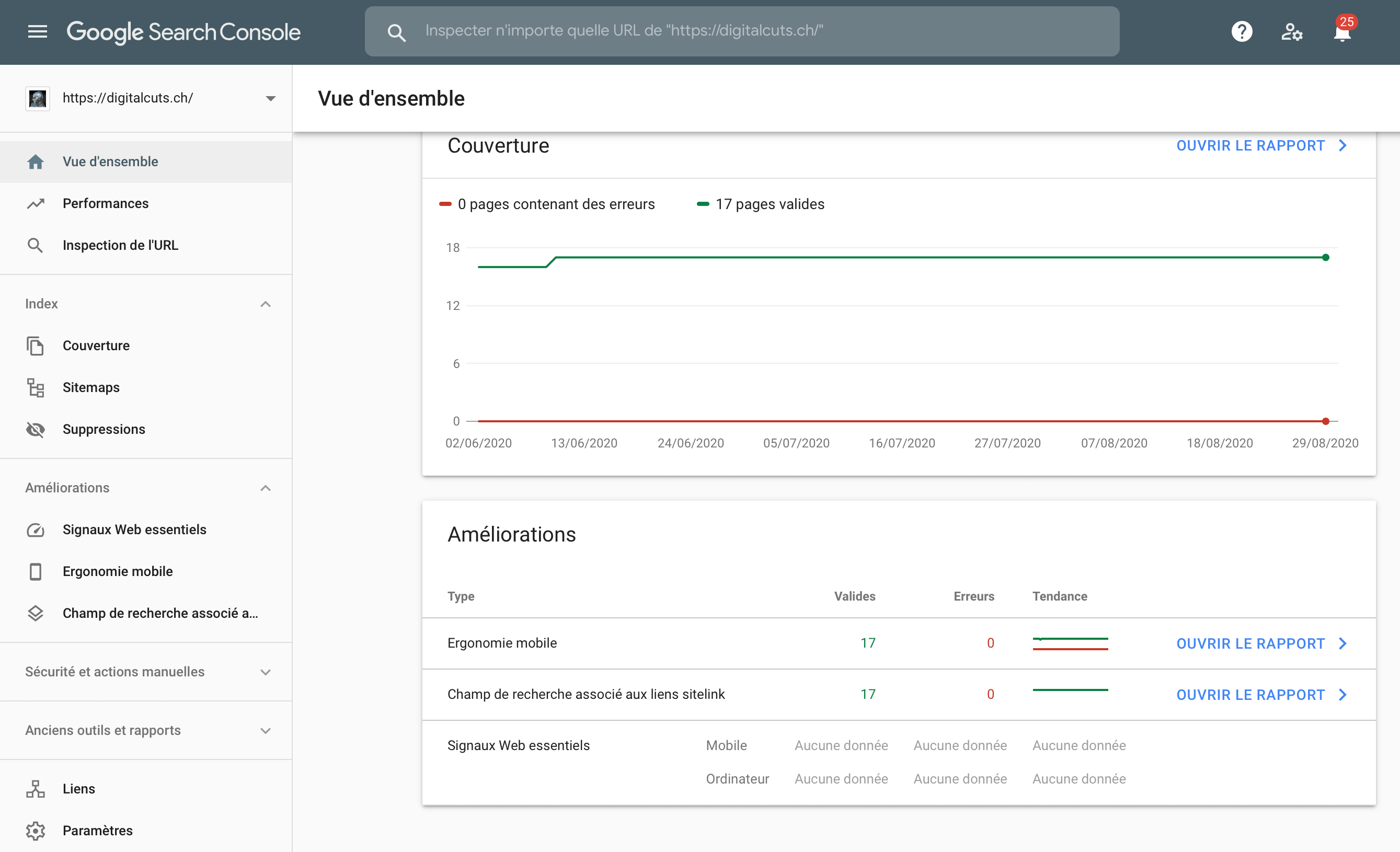Toggle the red error pages legend
The image size is (1400, 852).
547,204
